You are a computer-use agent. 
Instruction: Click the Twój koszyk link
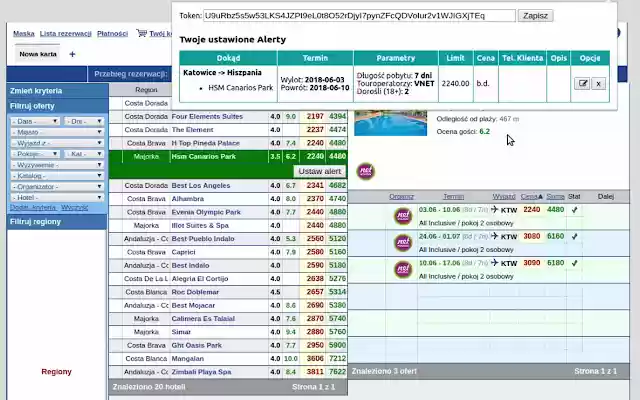coord(160,33)
